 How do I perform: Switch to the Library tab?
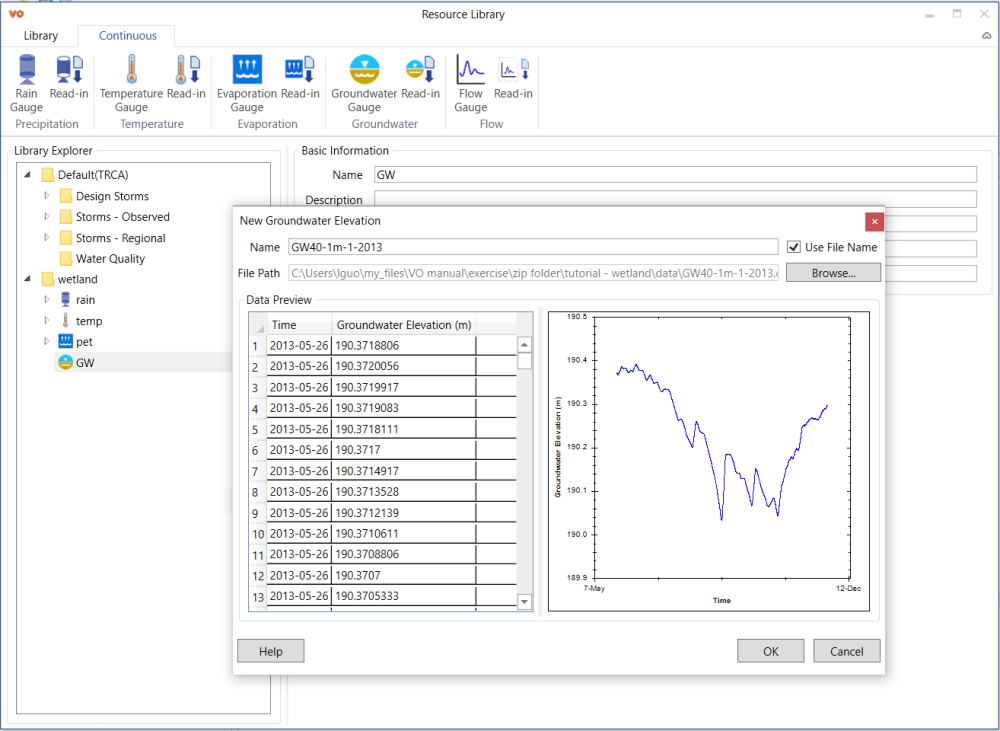pyautogui.click(x=41, y=36)
